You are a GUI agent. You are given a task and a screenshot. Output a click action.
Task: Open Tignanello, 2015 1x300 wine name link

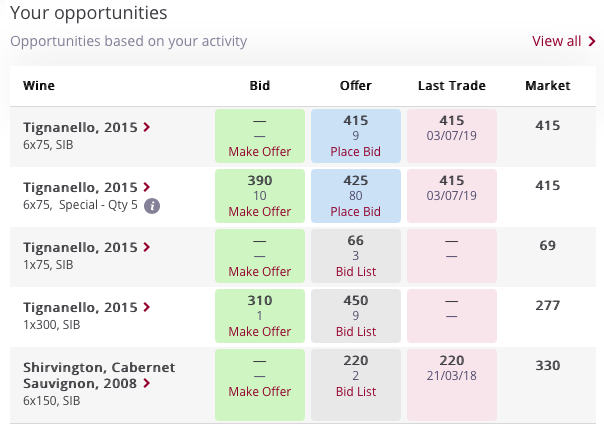point(80,307)
